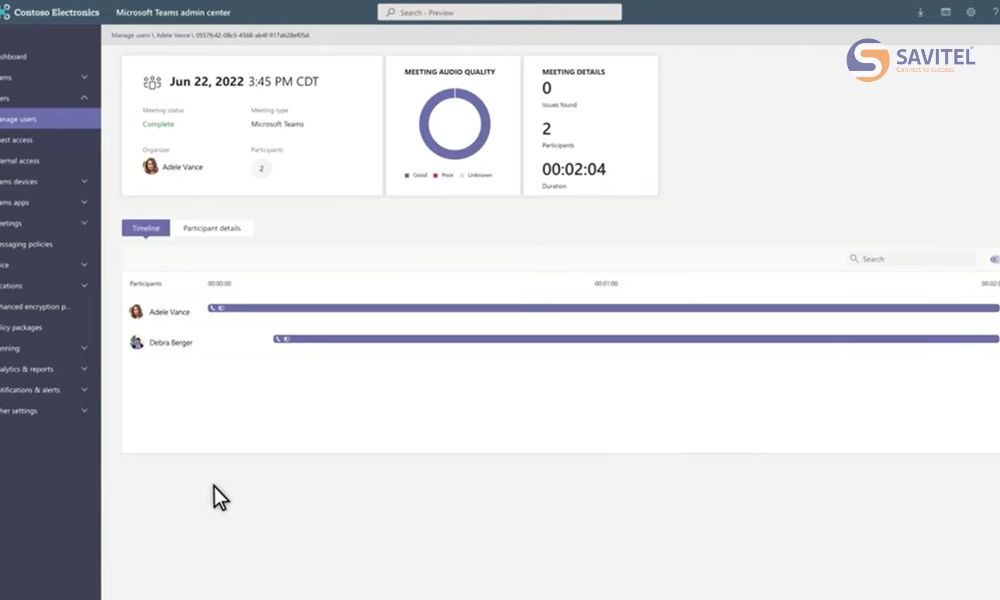
Task: Click the '0' issues found value
Action: (x=547, y=88)
